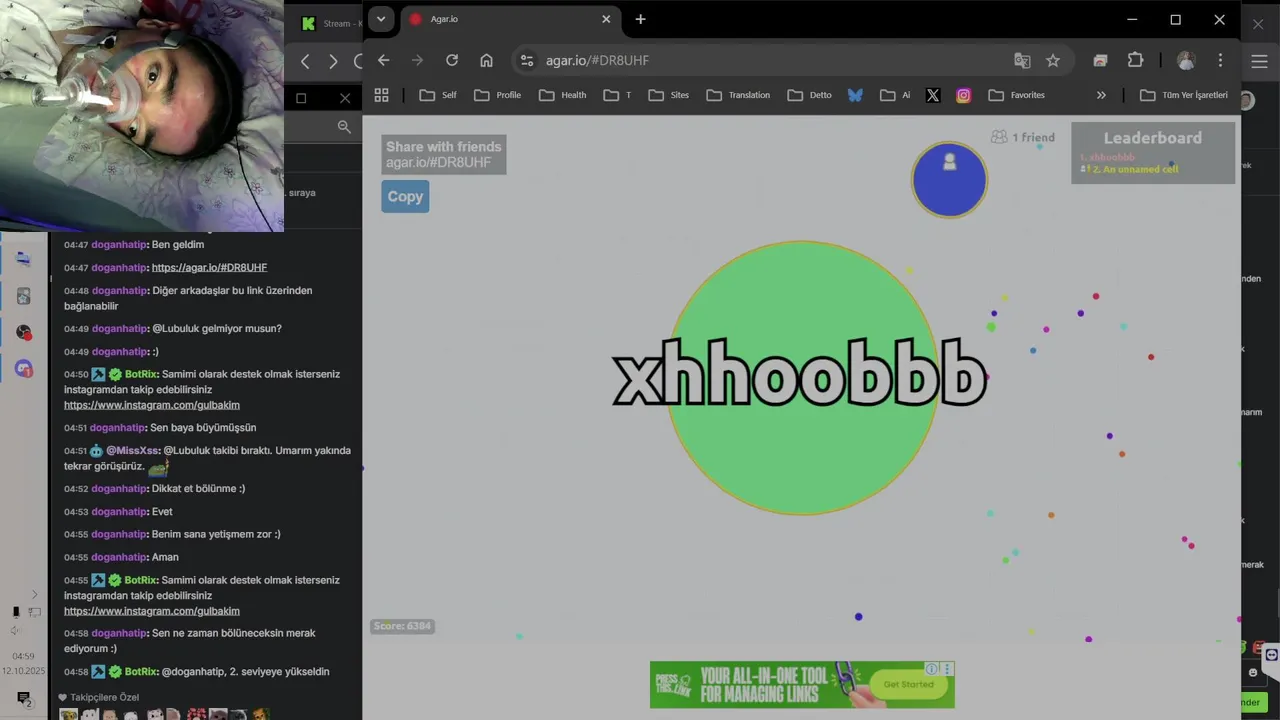Toggle the bookmark star for this page
This screenshot has width=1280, height=720.
click(1053, 60)
